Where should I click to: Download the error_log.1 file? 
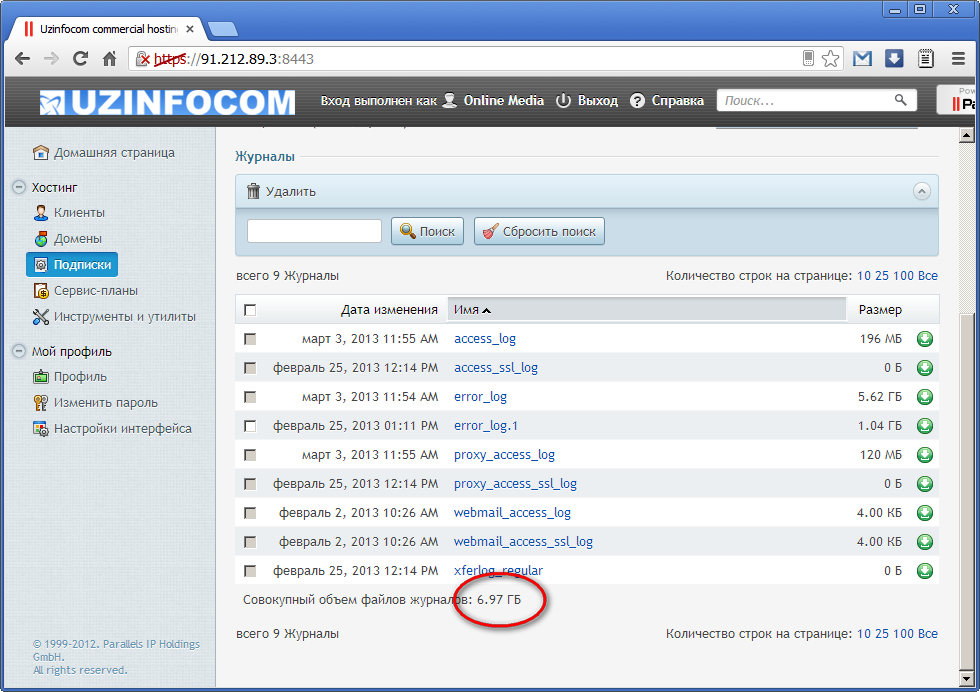point(924,426)
